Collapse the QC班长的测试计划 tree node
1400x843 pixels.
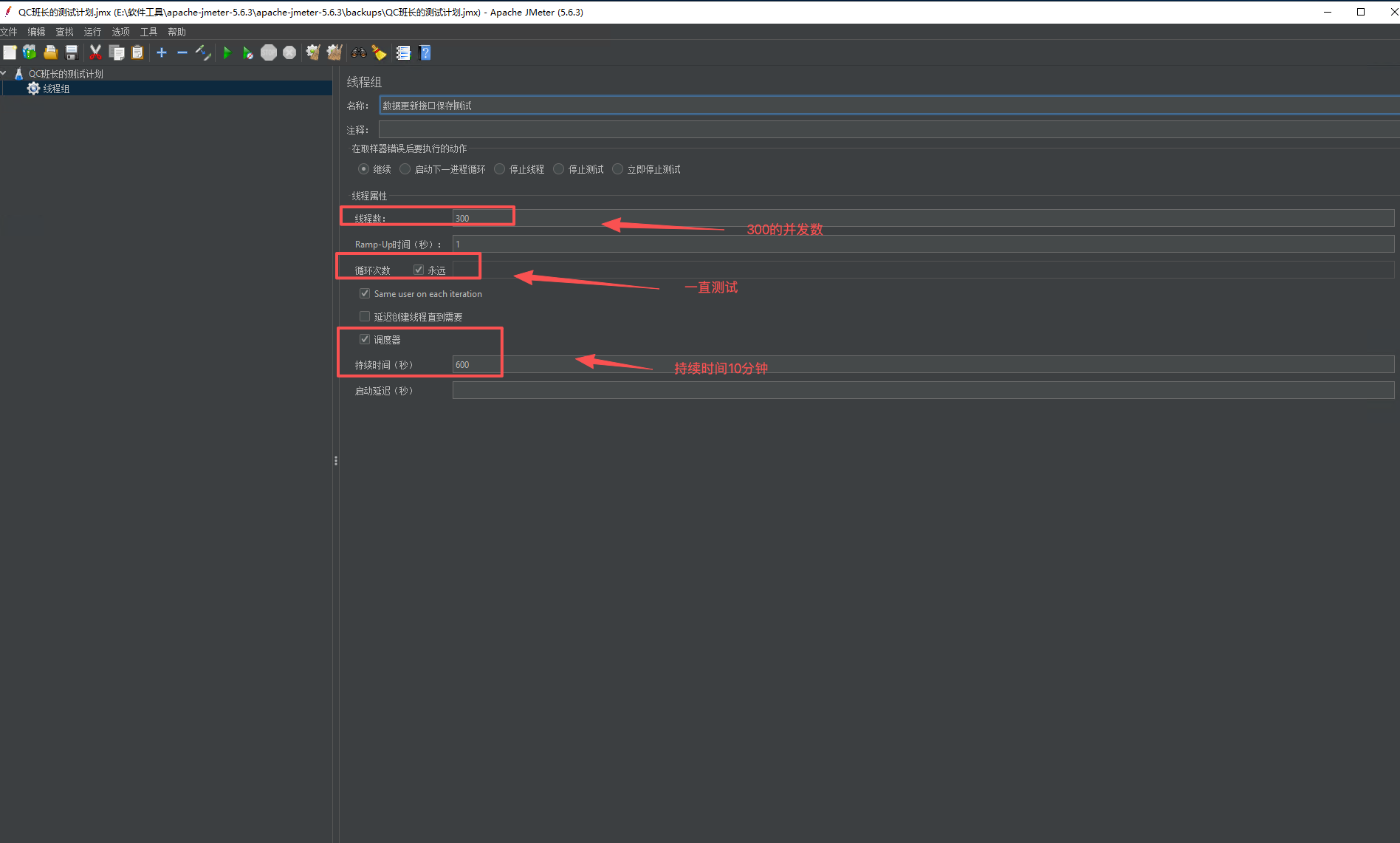point(4,73)
